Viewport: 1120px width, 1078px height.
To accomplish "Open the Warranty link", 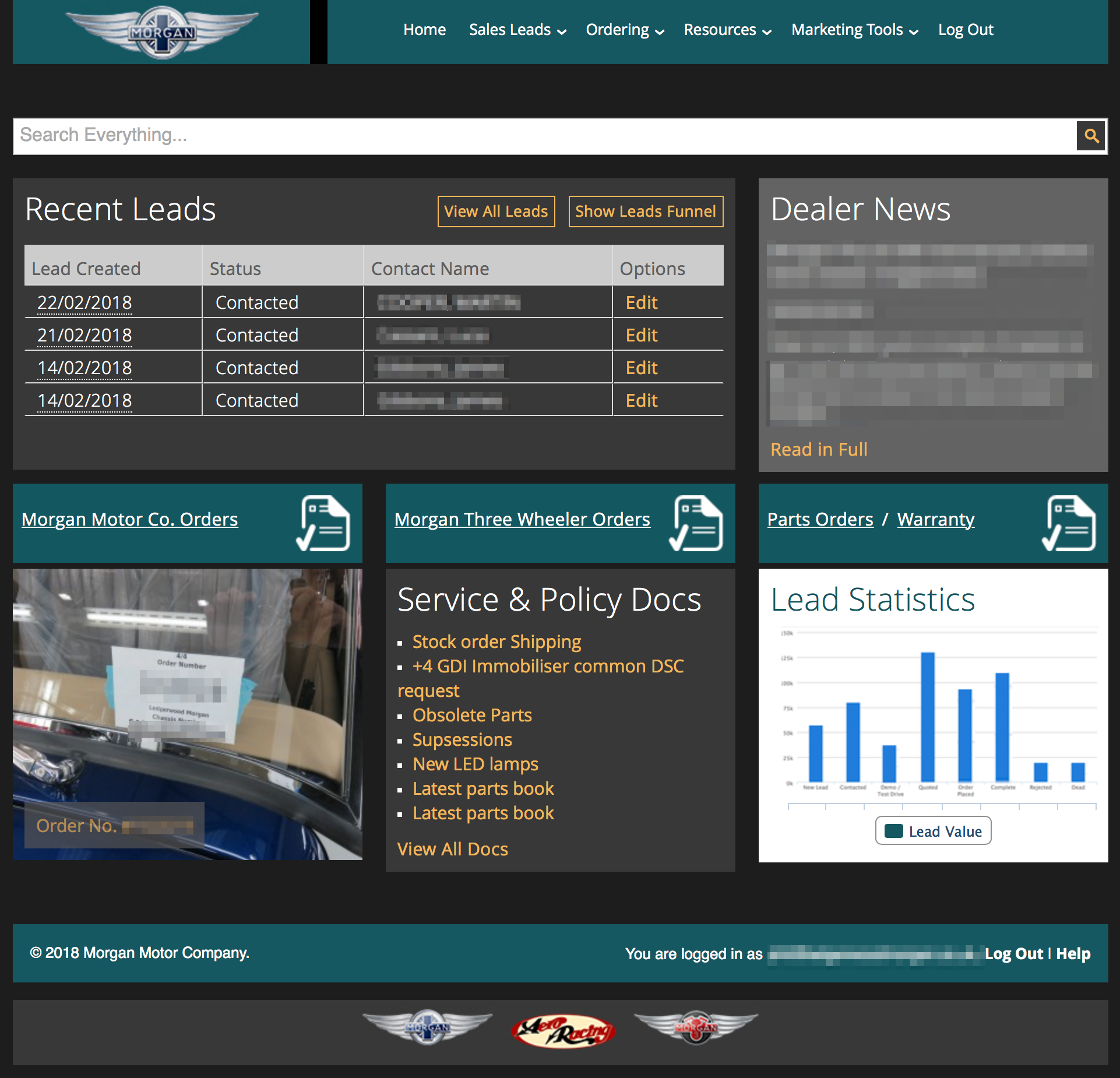I will [936, 519].
